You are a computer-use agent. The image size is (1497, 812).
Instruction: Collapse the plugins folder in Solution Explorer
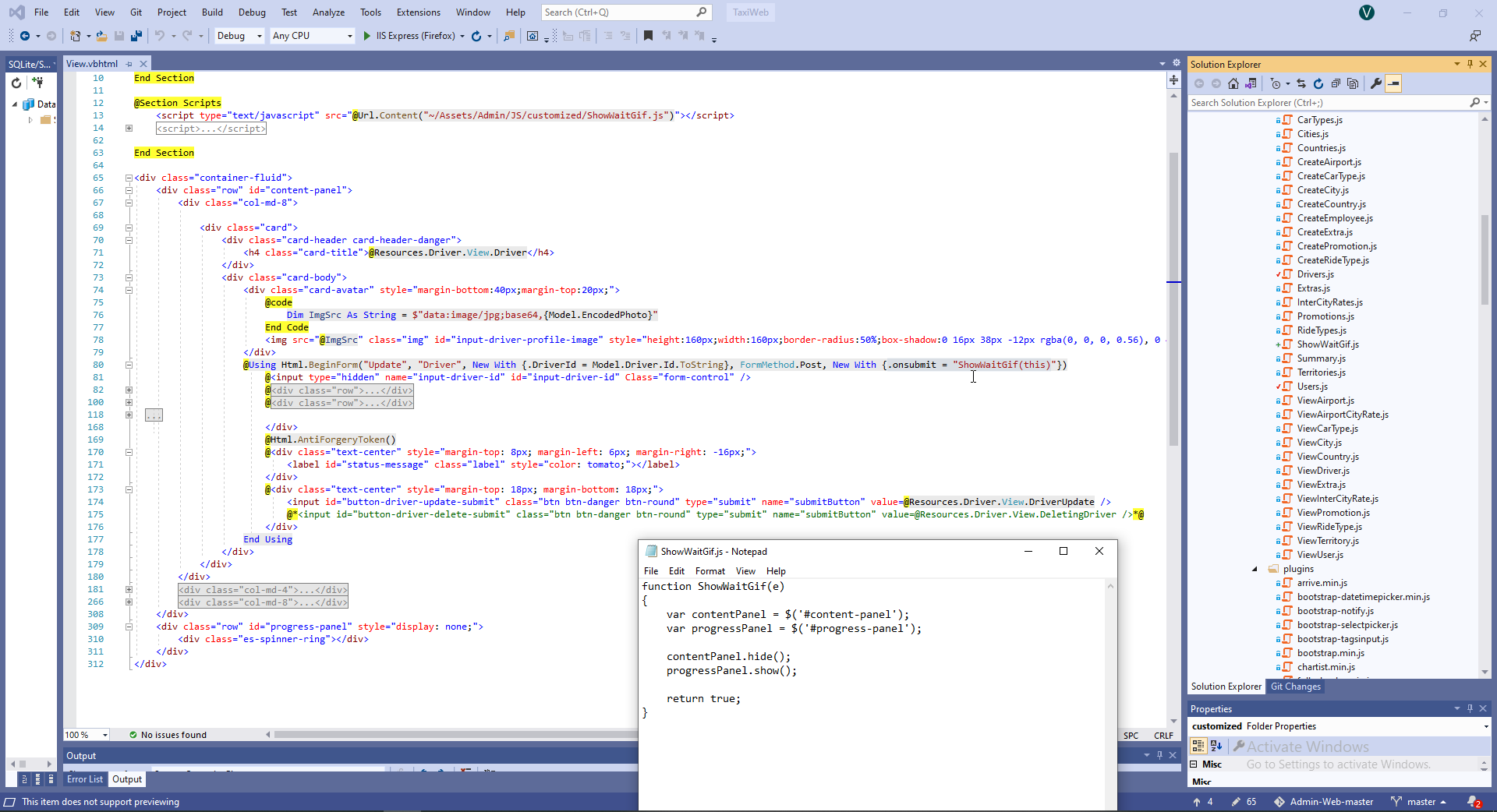coord(1255,569)
